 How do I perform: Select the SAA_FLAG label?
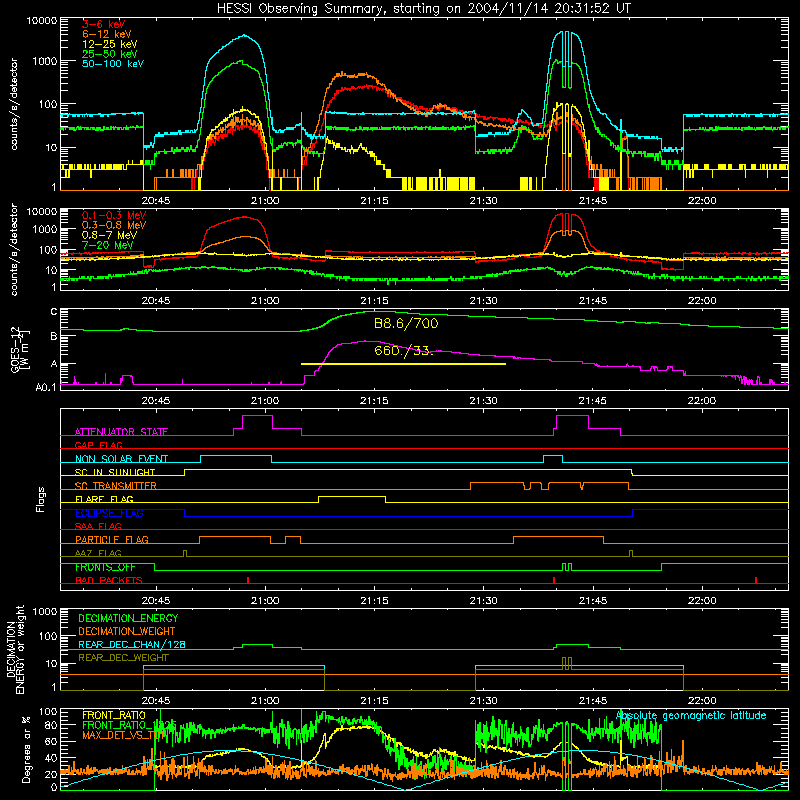tap(98, 526)
